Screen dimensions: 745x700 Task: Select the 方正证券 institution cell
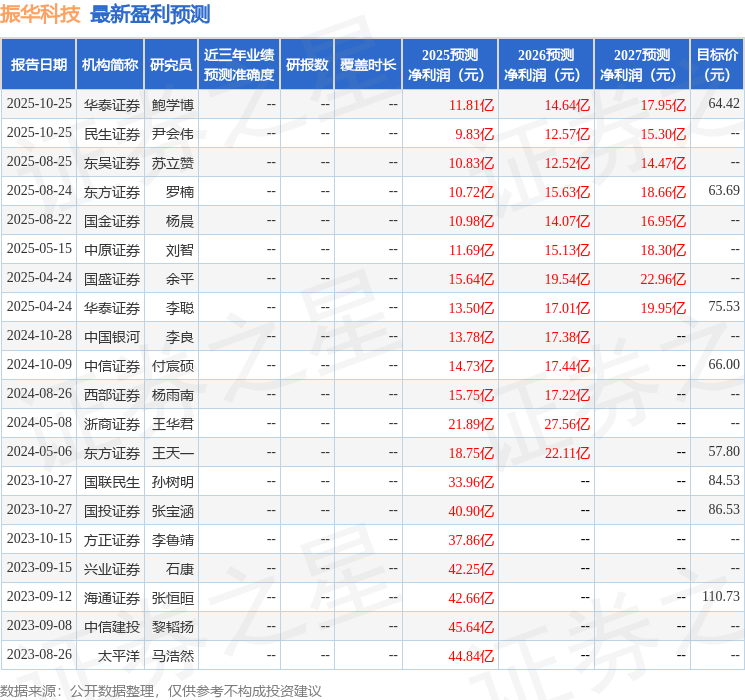(x=112, y=540)
